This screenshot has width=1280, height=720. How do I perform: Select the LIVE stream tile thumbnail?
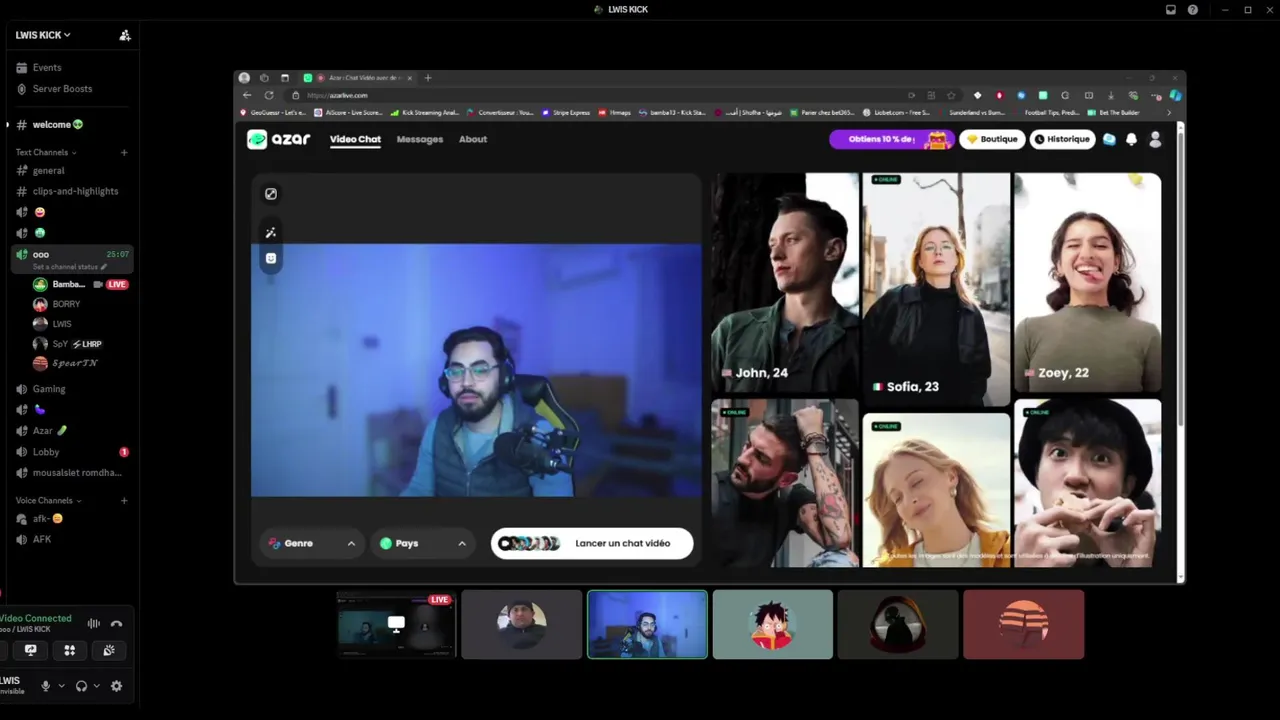396,624
